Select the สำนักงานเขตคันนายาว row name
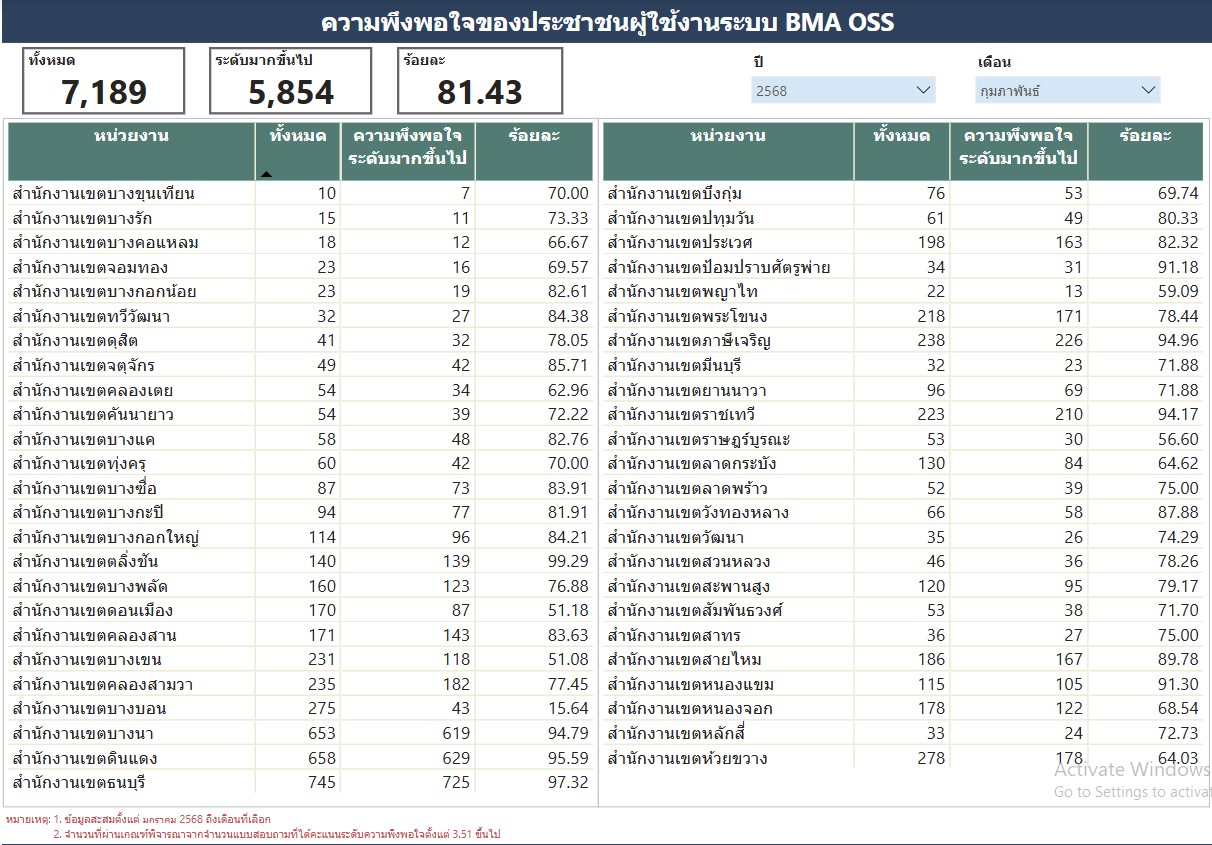This screenshot has width=1212, height=845. click(93, 414)
